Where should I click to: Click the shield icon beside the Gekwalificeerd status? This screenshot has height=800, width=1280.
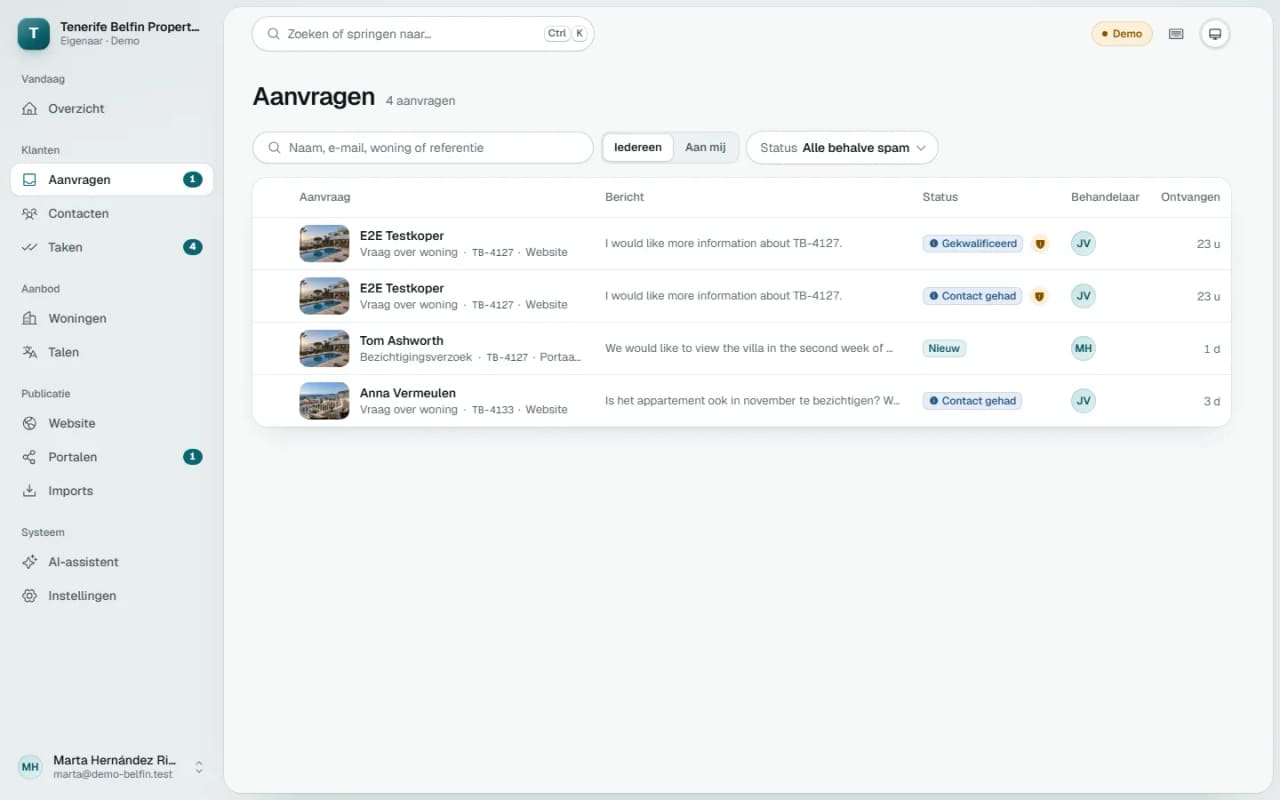(x=1040, y=244)
